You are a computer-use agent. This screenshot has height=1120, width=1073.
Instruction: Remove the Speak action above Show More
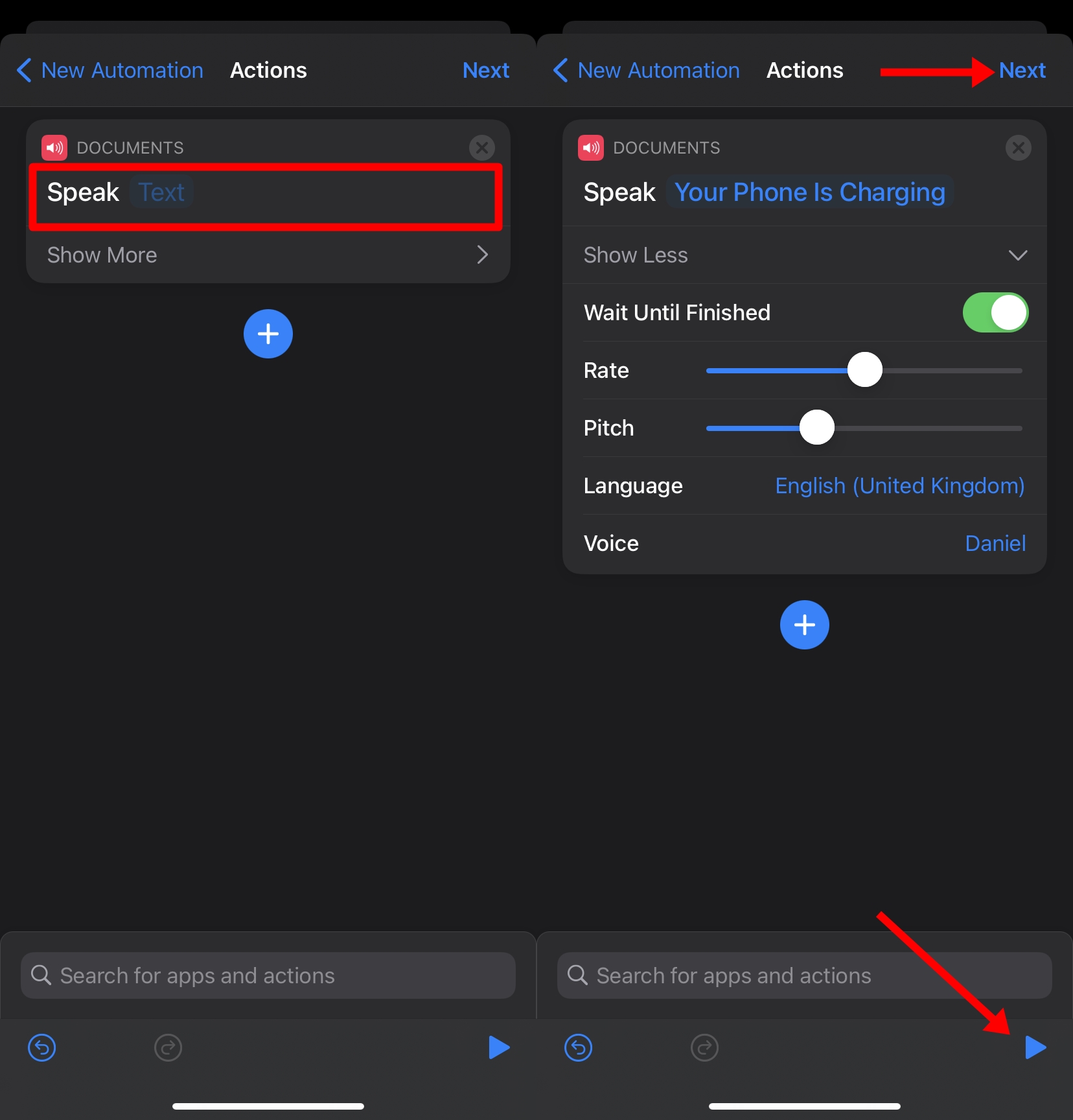pos(481,148)
